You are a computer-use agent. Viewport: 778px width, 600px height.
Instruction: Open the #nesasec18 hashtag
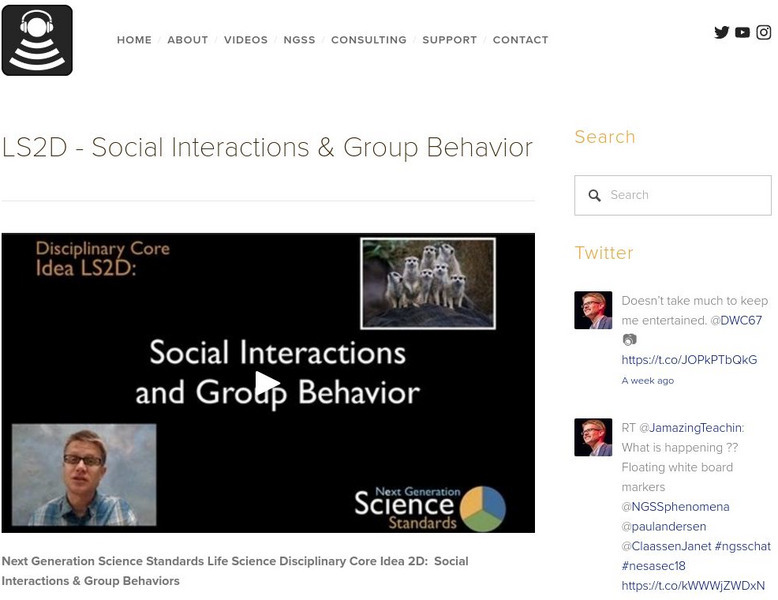[653, 566]
